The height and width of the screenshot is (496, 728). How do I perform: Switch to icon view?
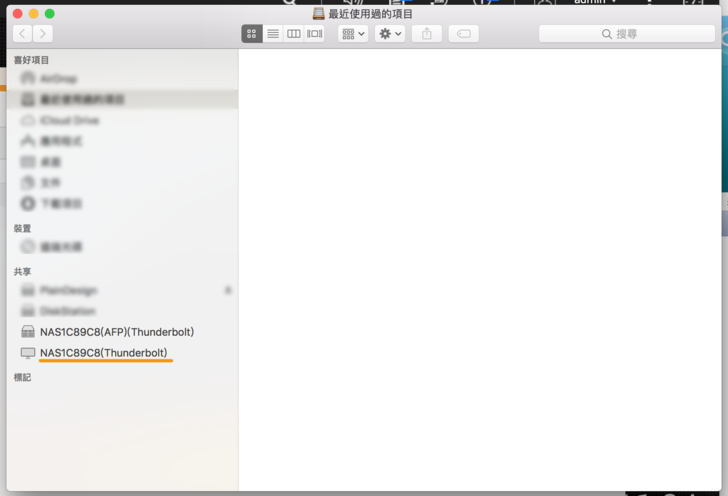(x=252, y=33)
